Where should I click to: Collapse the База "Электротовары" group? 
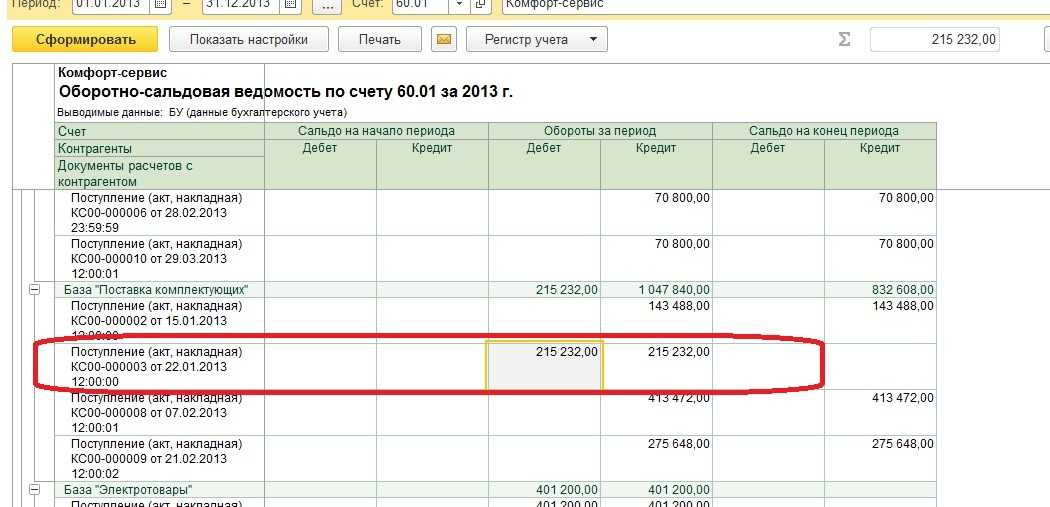click(33, 490)
